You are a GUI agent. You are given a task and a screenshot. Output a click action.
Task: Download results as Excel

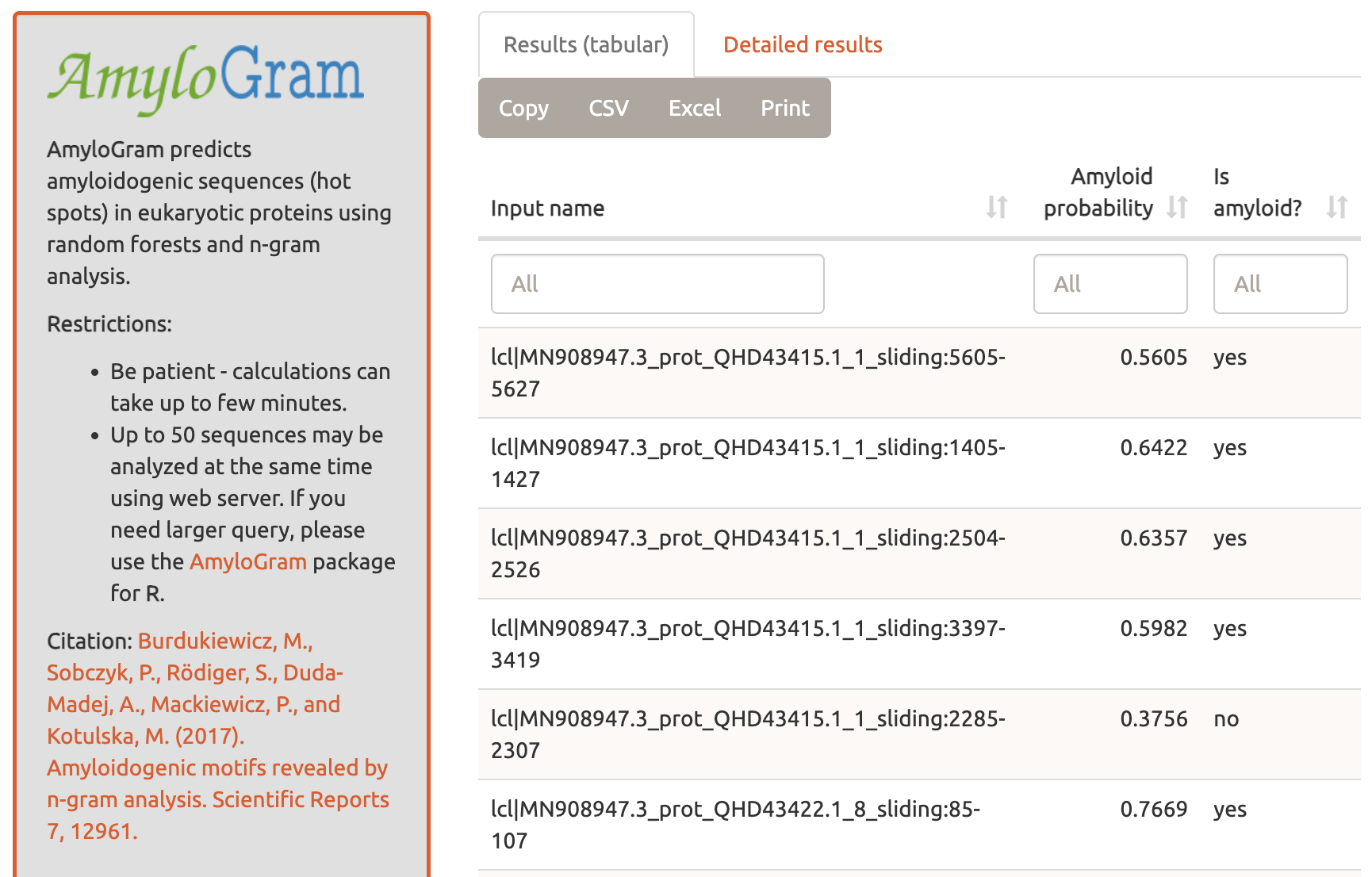tap(695, 109)
